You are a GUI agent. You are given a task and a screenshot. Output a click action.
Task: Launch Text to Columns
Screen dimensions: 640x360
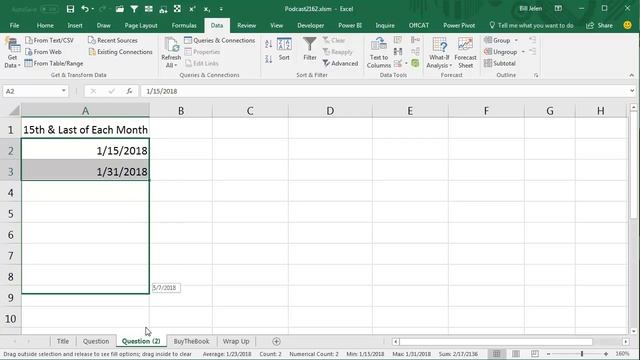378,53
